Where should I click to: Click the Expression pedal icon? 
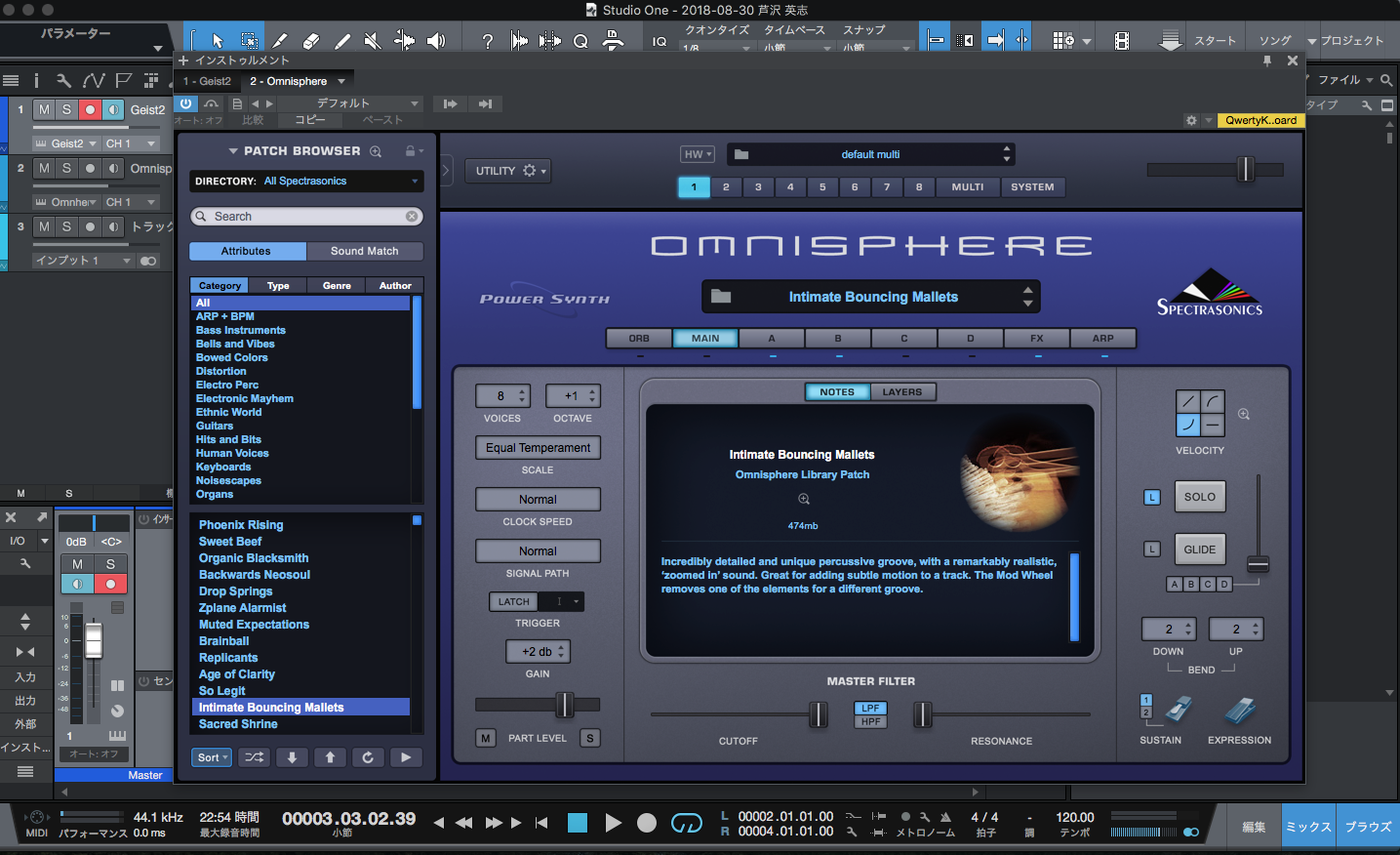click(x=1240, y=712)
